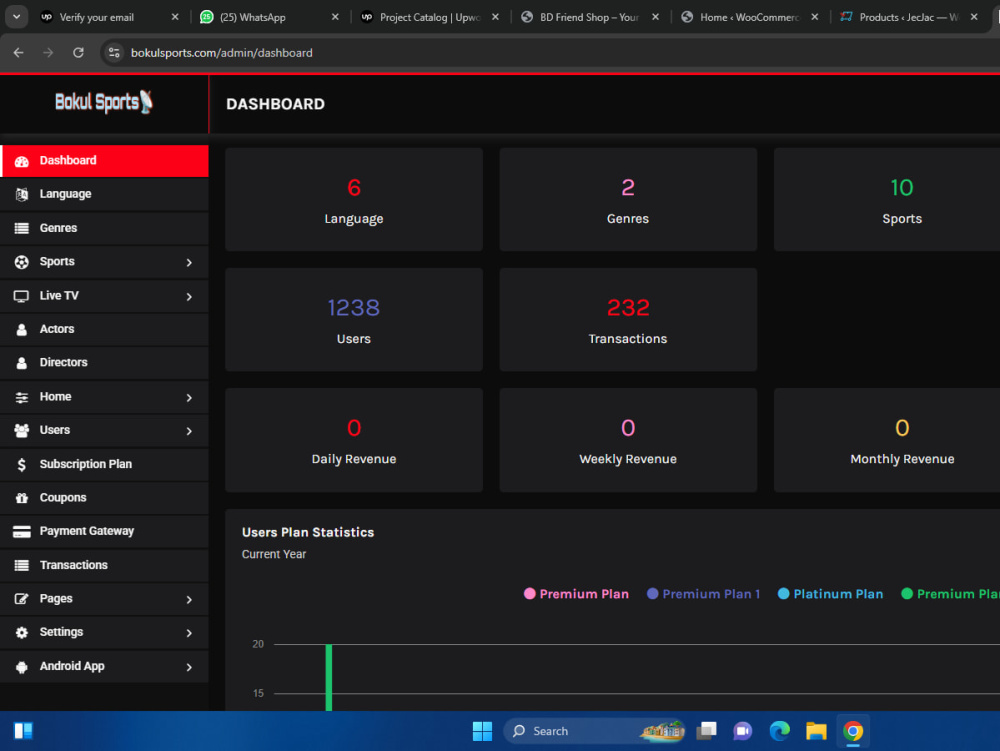
Task: Open the Genres count card
Action: tap(628, 200)
